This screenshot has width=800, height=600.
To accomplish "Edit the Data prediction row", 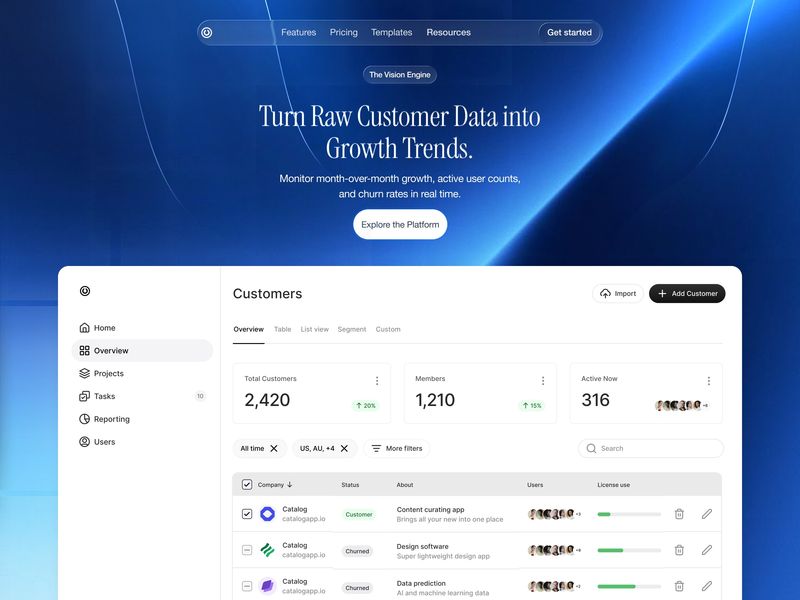I will [x=707, y=586].
